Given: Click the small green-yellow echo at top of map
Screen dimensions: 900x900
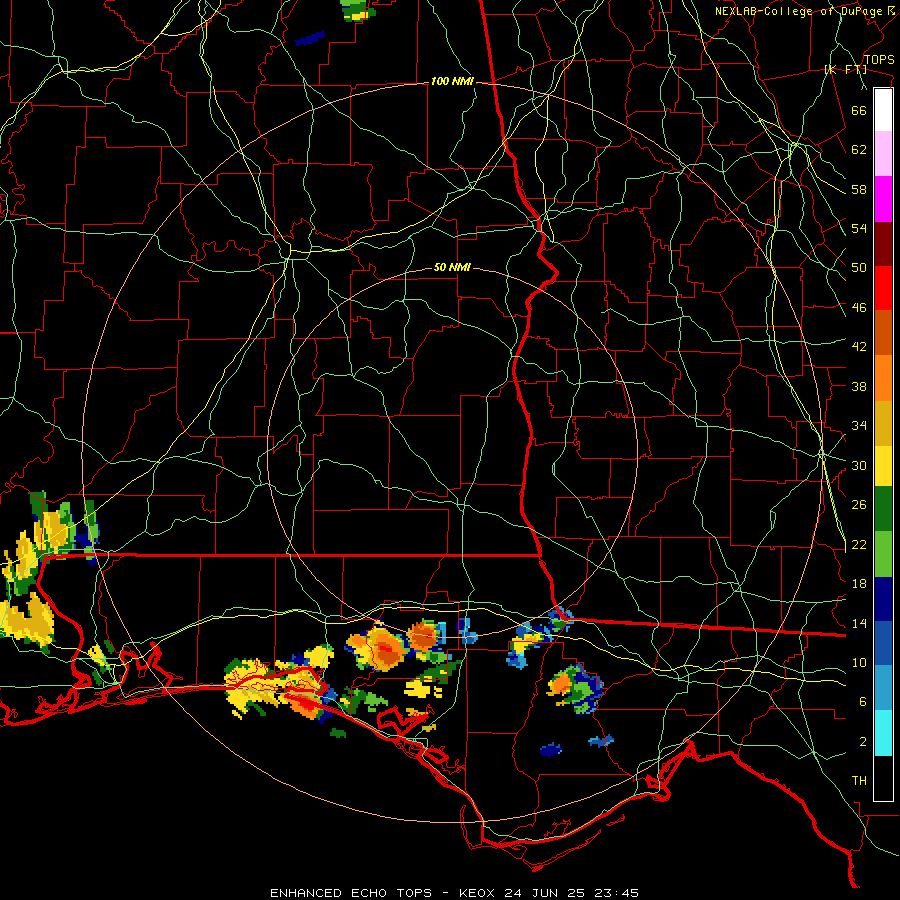Looking at the screenshot, I should 356,10.
